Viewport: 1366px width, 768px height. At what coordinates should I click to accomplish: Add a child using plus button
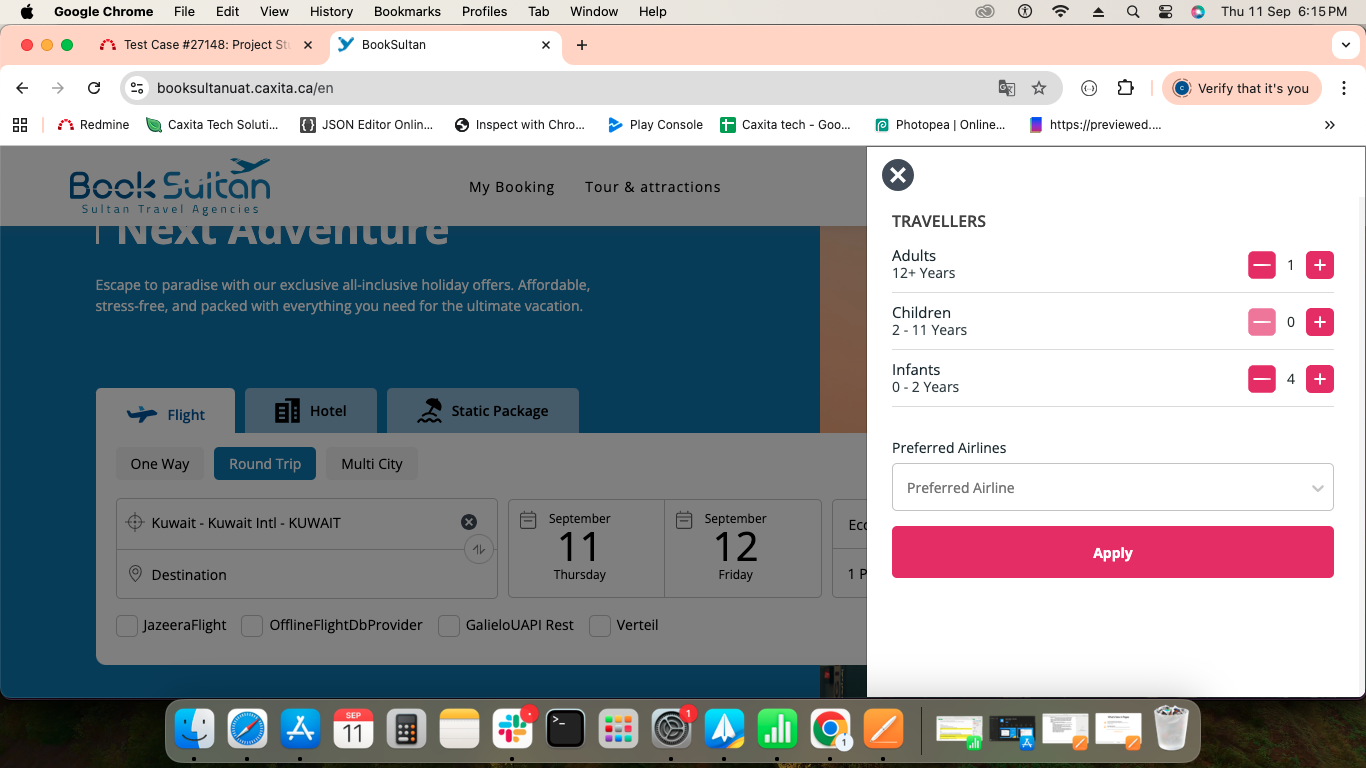click(1320, 322)
